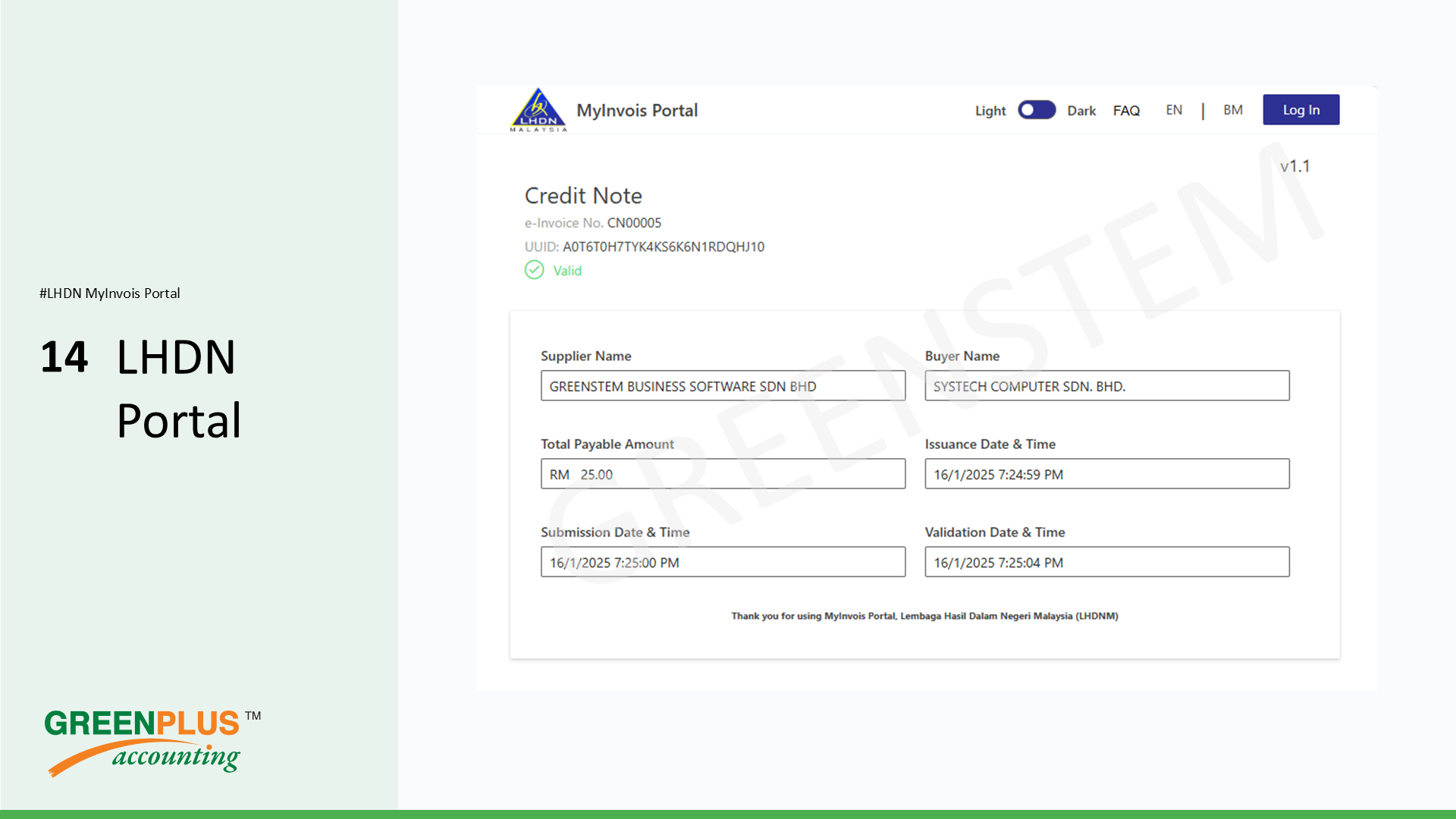This screenshot has width=1456, height=819.
Task: Click the v1.1 version label
Action: tap(1295, 166)
